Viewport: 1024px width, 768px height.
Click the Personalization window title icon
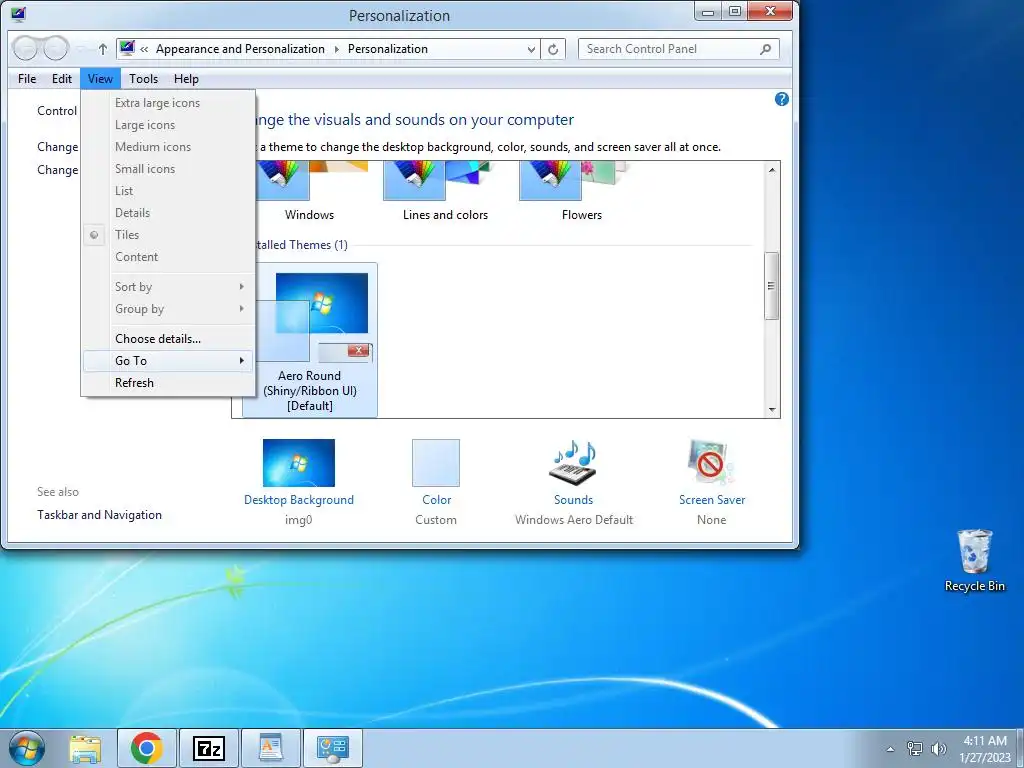(18, 14)
